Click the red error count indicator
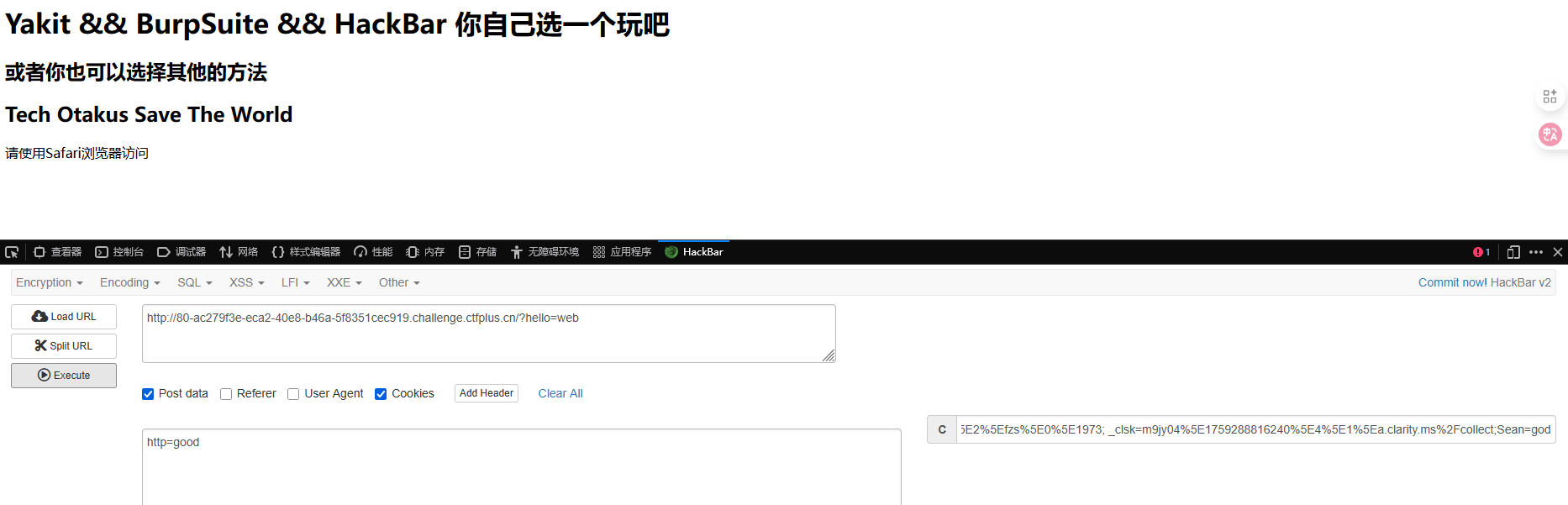 tap(1481, 252)
